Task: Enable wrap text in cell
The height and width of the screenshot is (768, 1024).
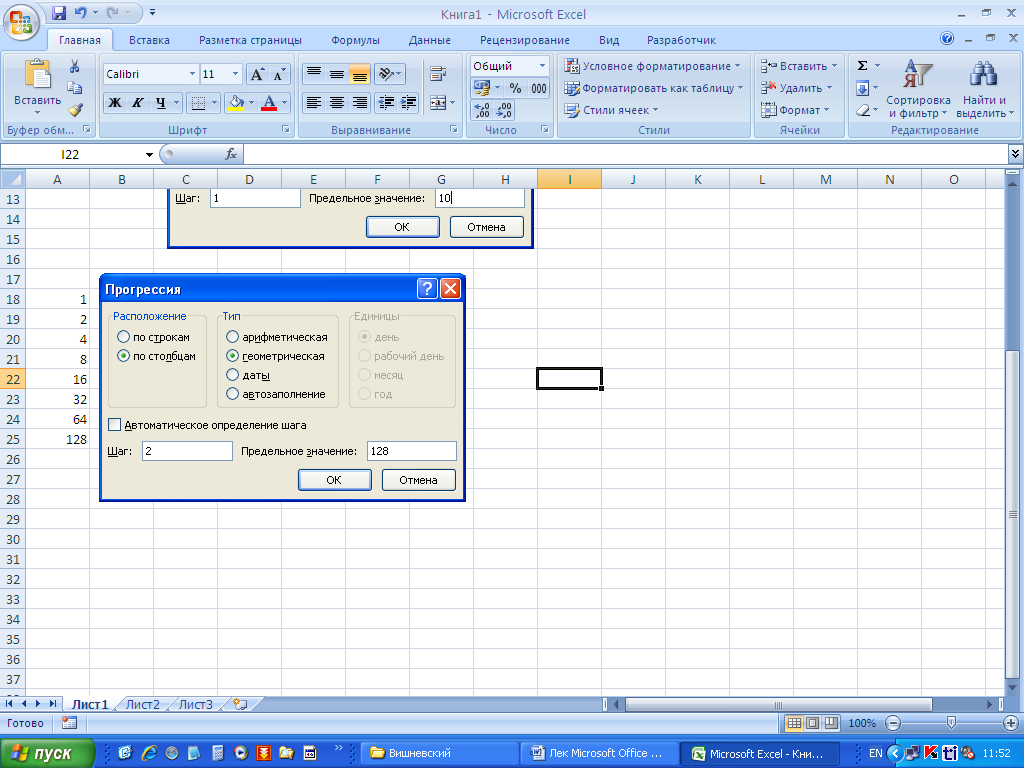Action: (x=438, y=74)
